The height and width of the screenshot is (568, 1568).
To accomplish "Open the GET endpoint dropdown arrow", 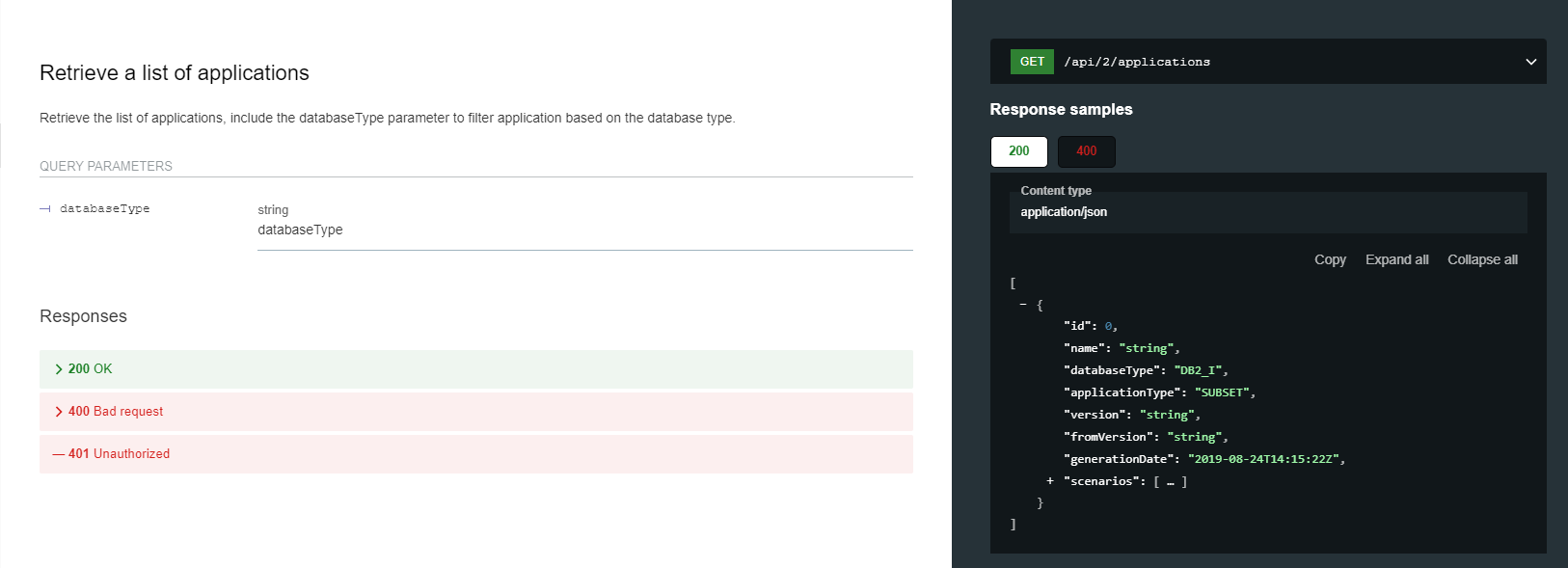I will [x=1530, y=62].
